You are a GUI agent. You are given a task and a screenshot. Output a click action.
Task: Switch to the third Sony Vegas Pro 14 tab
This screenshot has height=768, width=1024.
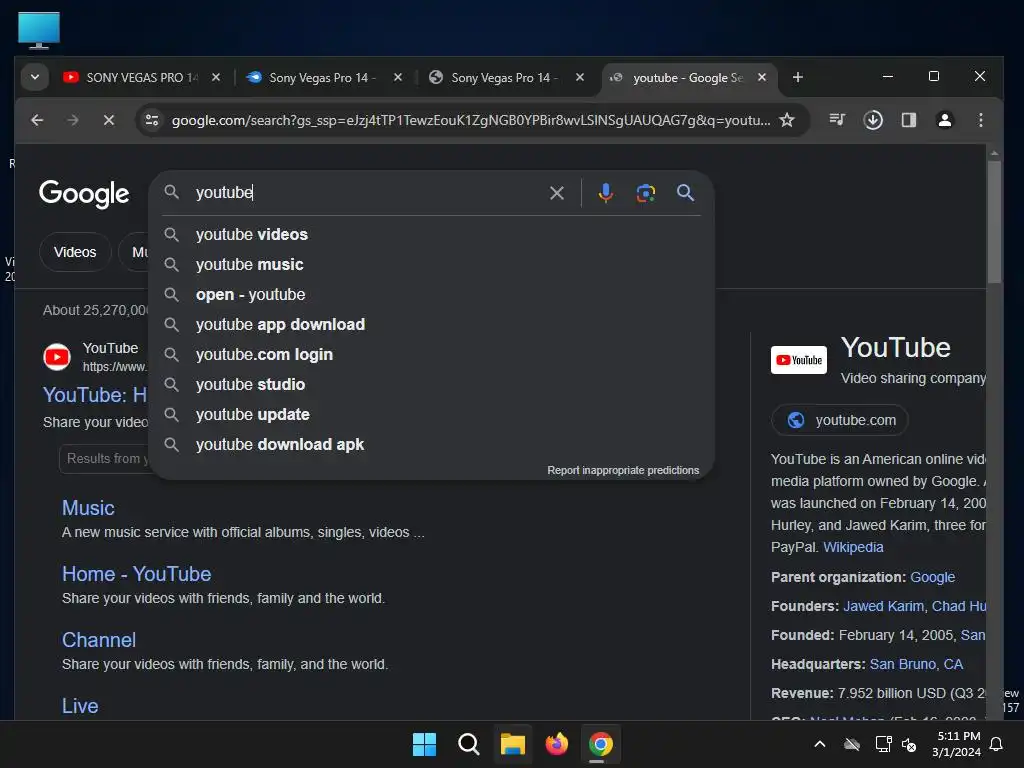[x=504, y=78]
